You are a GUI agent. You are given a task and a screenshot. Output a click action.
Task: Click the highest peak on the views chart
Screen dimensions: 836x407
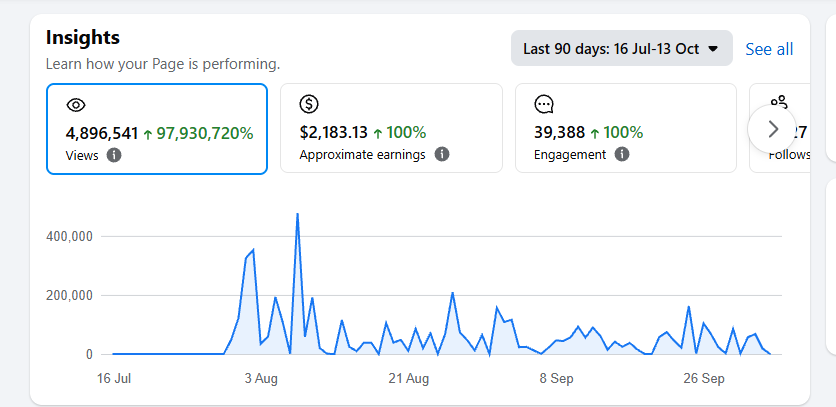tap(298, 214)
